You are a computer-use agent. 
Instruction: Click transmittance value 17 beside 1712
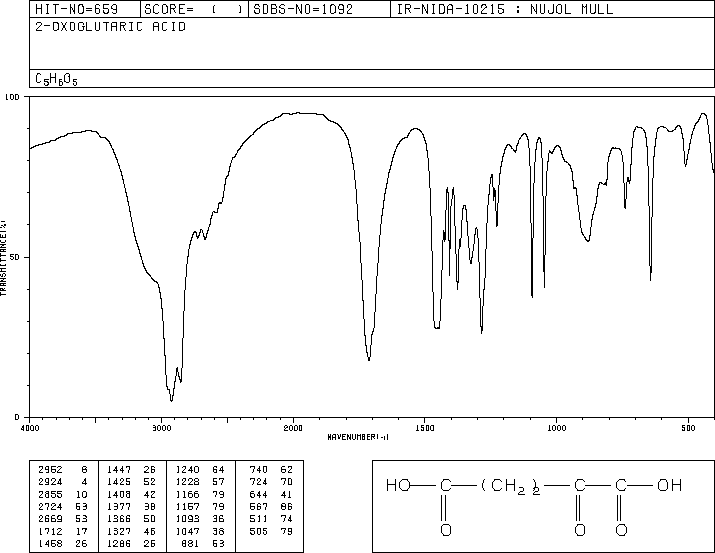[82, 531]
